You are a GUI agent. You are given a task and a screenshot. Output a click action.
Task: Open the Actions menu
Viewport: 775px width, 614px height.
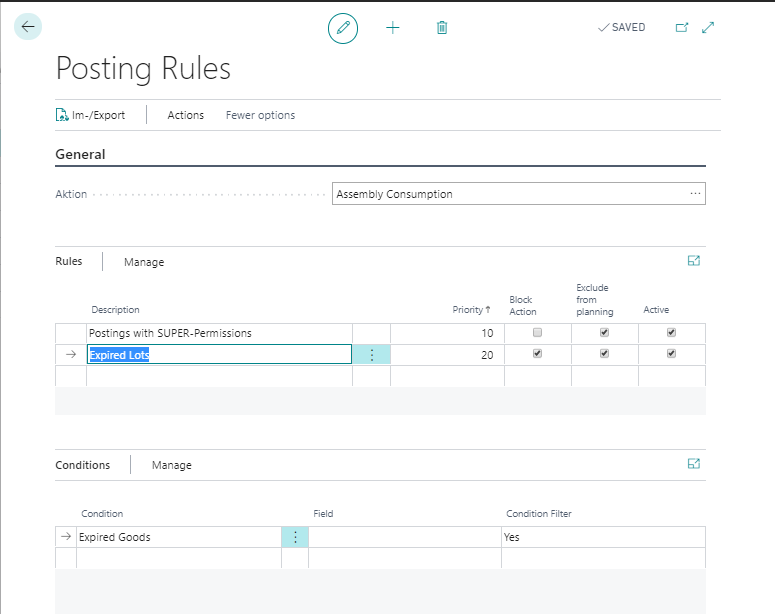[185, 115]
